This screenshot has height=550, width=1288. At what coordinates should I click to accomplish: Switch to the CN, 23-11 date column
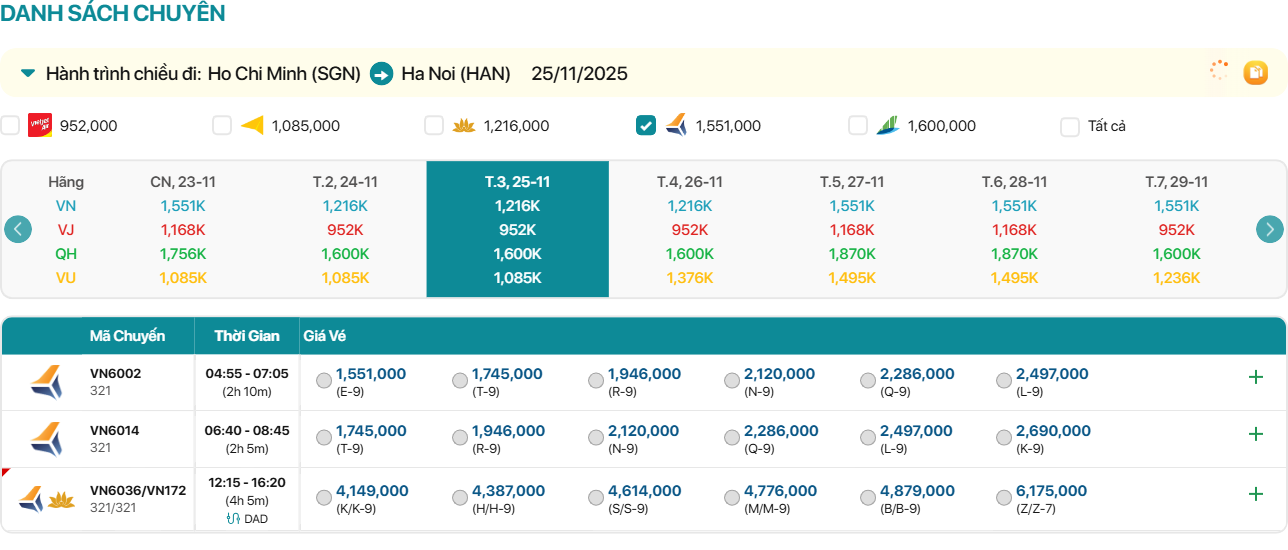(x=183, y=182)
